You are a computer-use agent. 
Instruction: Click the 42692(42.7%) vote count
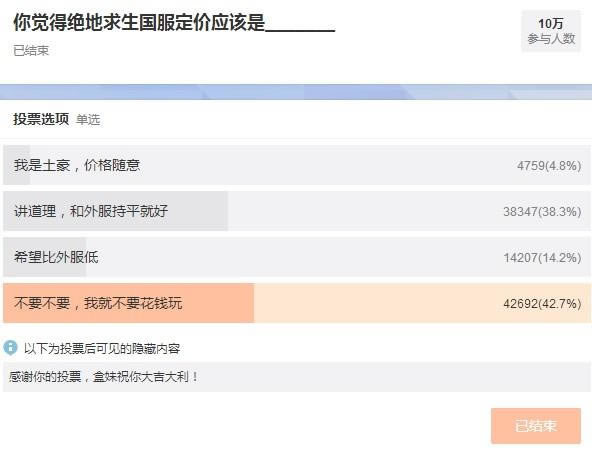point(542,304)
